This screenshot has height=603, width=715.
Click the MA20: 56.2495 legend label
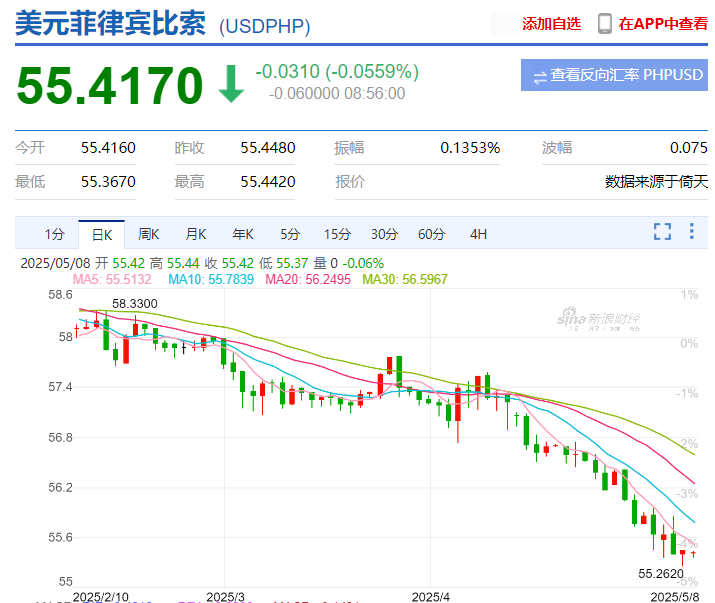[308, 279]
